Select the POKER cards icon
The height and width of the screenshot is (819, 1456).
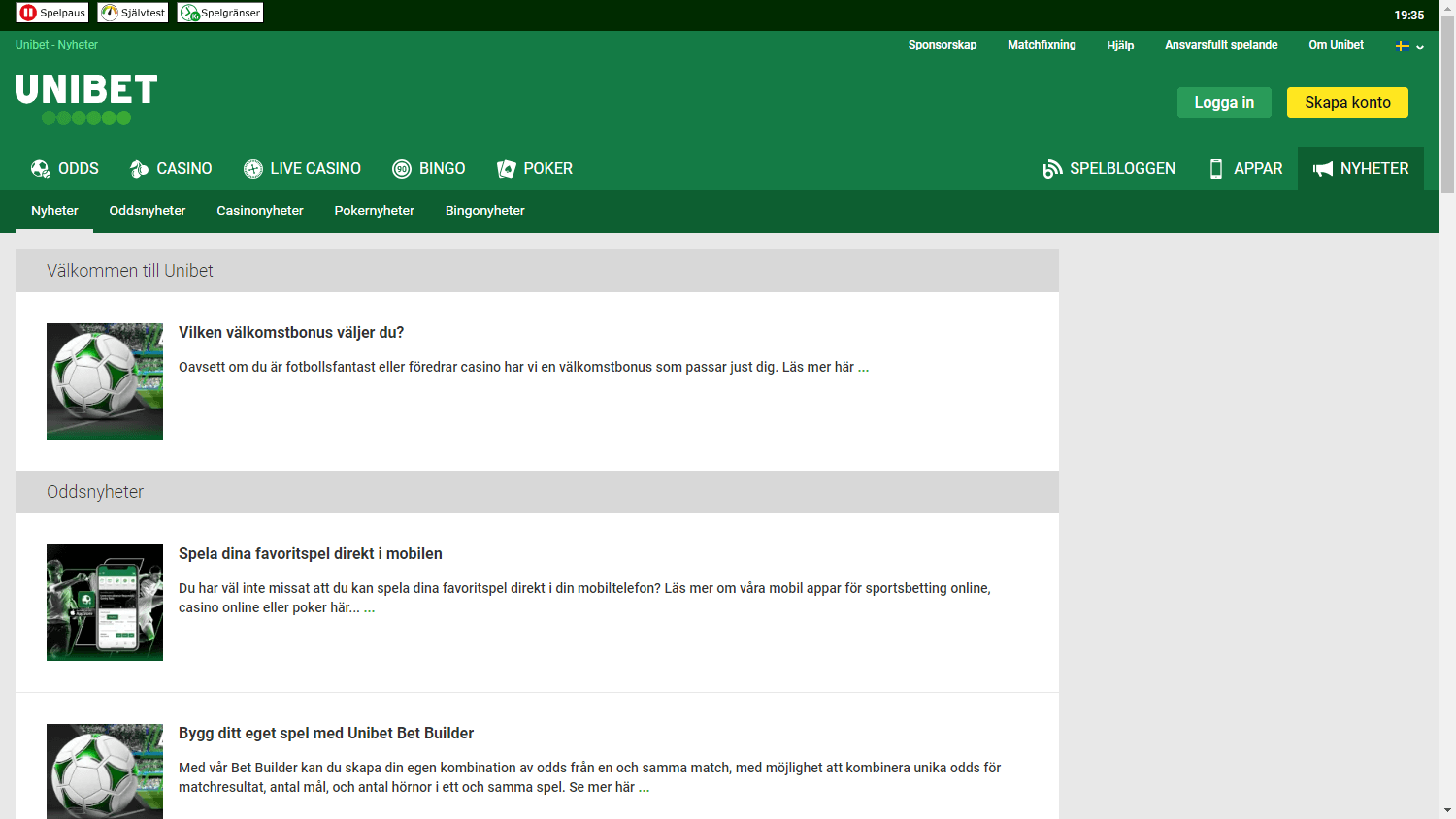[506, 168]
